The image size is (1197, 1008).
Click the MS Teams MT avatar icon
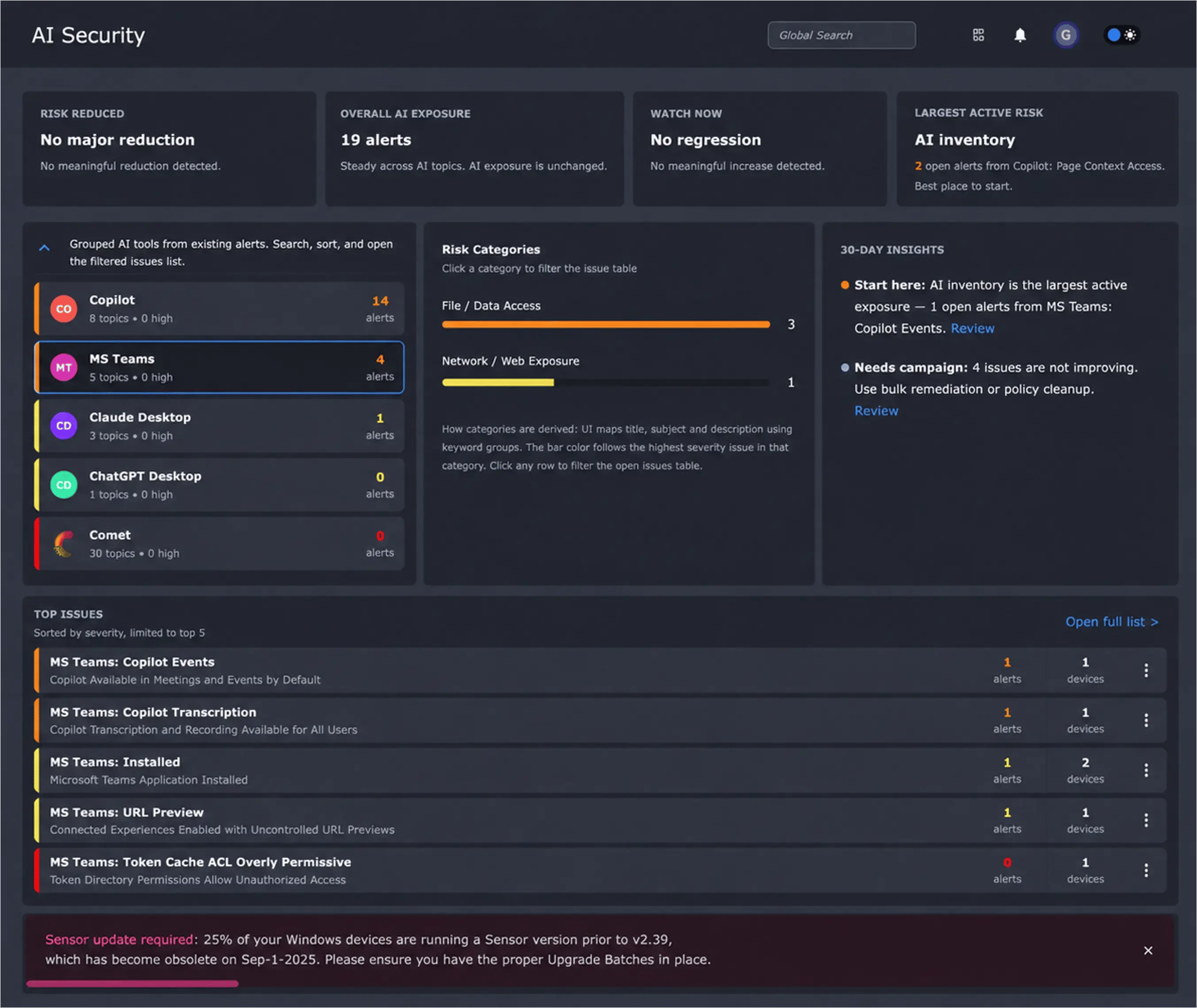click(x=64, y=367)
